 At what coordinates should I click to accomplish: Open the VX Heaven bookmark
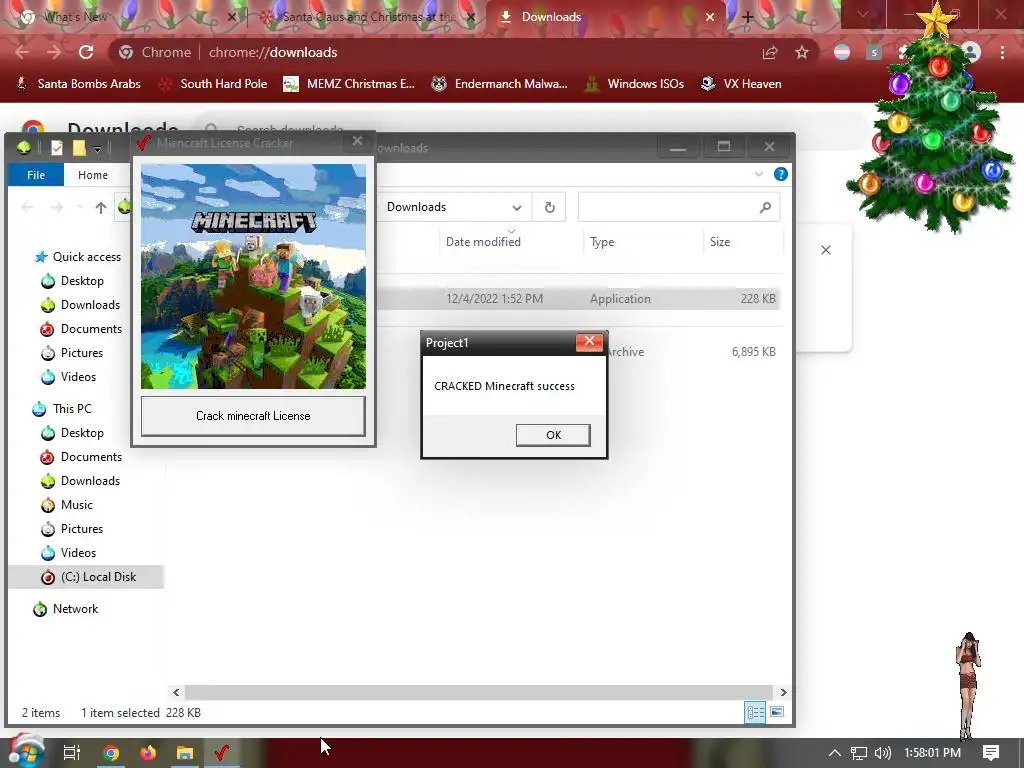click(x=741, y=84)
